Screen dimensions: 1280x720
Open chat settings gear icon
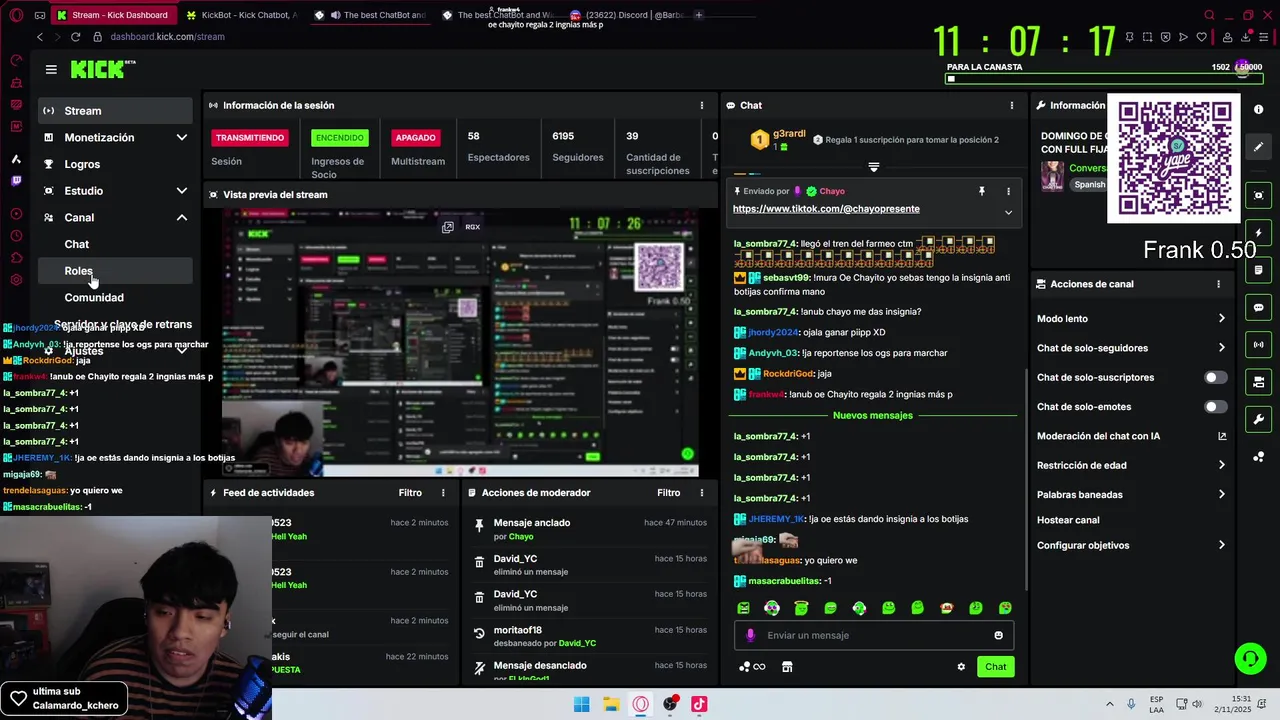pyautogui.click(x=961, y=667)
